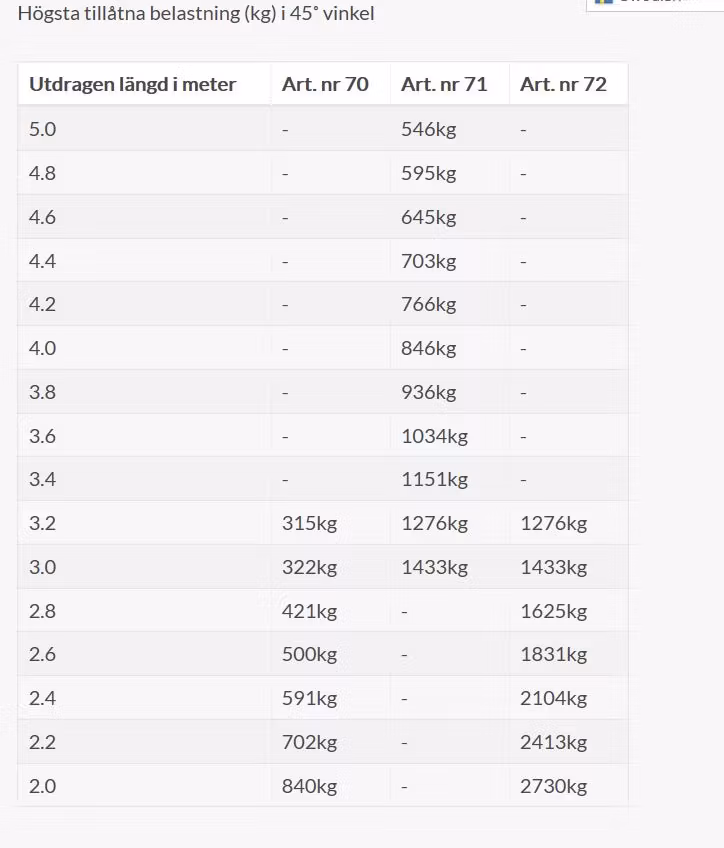Click the 546kg cell in the table
This screenshot has height=848, width=724.
[428, 129]
